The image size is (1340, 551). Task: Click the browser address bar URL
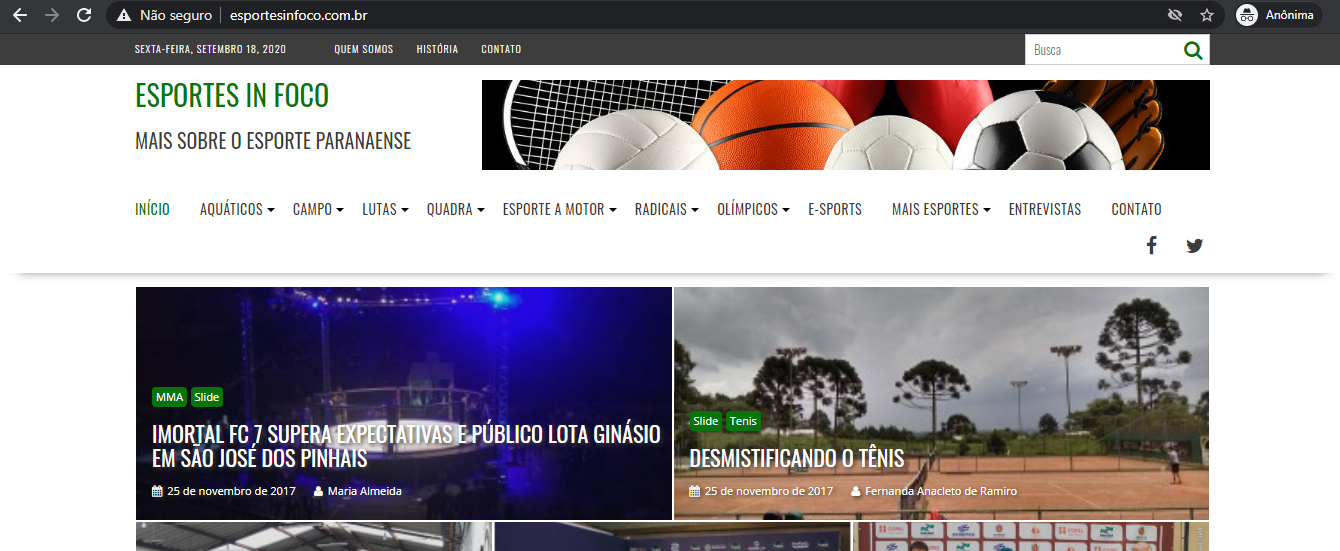pos(299,15)
